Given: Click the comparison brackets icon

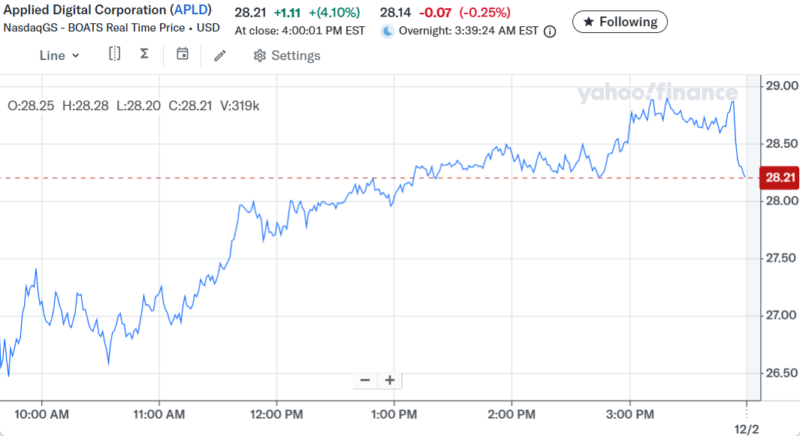Looking at the screenshot, I should tap(115, 55).
